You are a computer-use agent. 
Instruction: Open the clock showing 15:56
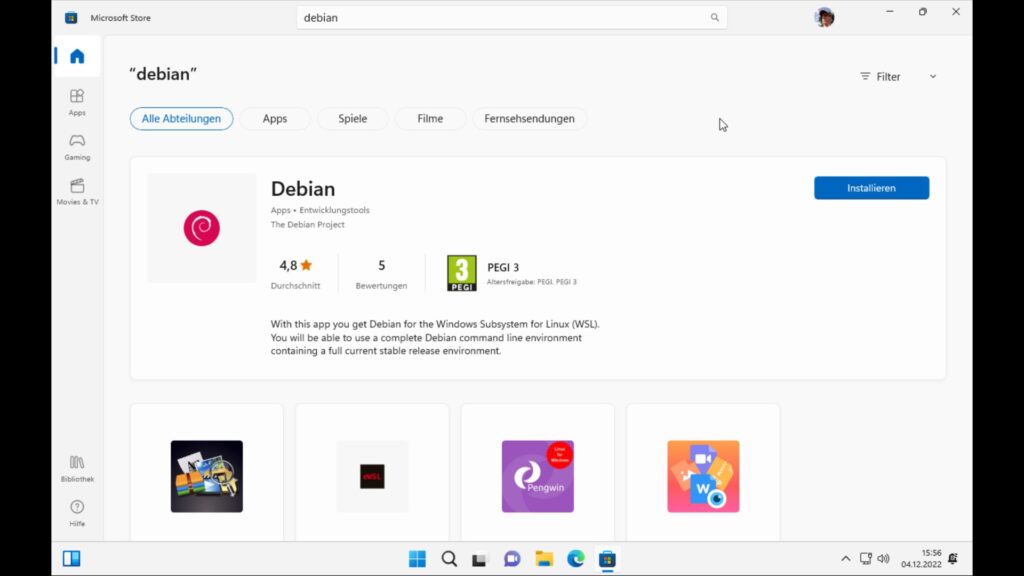[x=921, y=559]
